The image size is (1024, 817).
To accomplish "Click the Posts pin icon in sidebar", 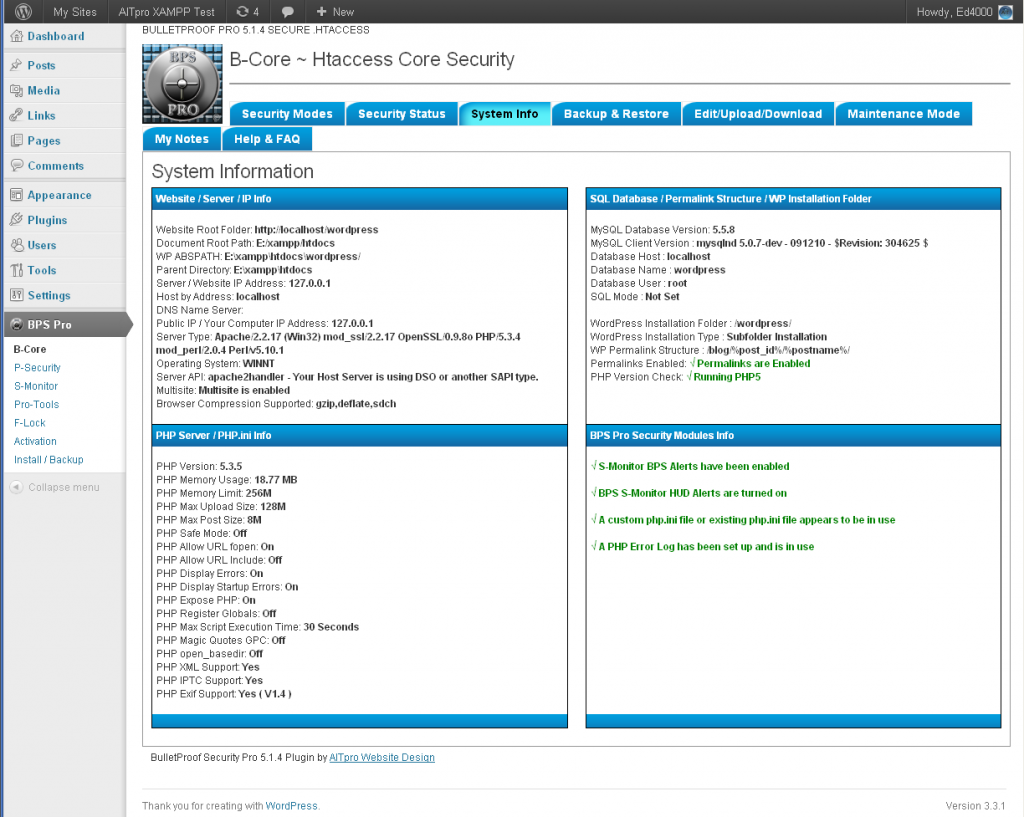I will point(18,65).
